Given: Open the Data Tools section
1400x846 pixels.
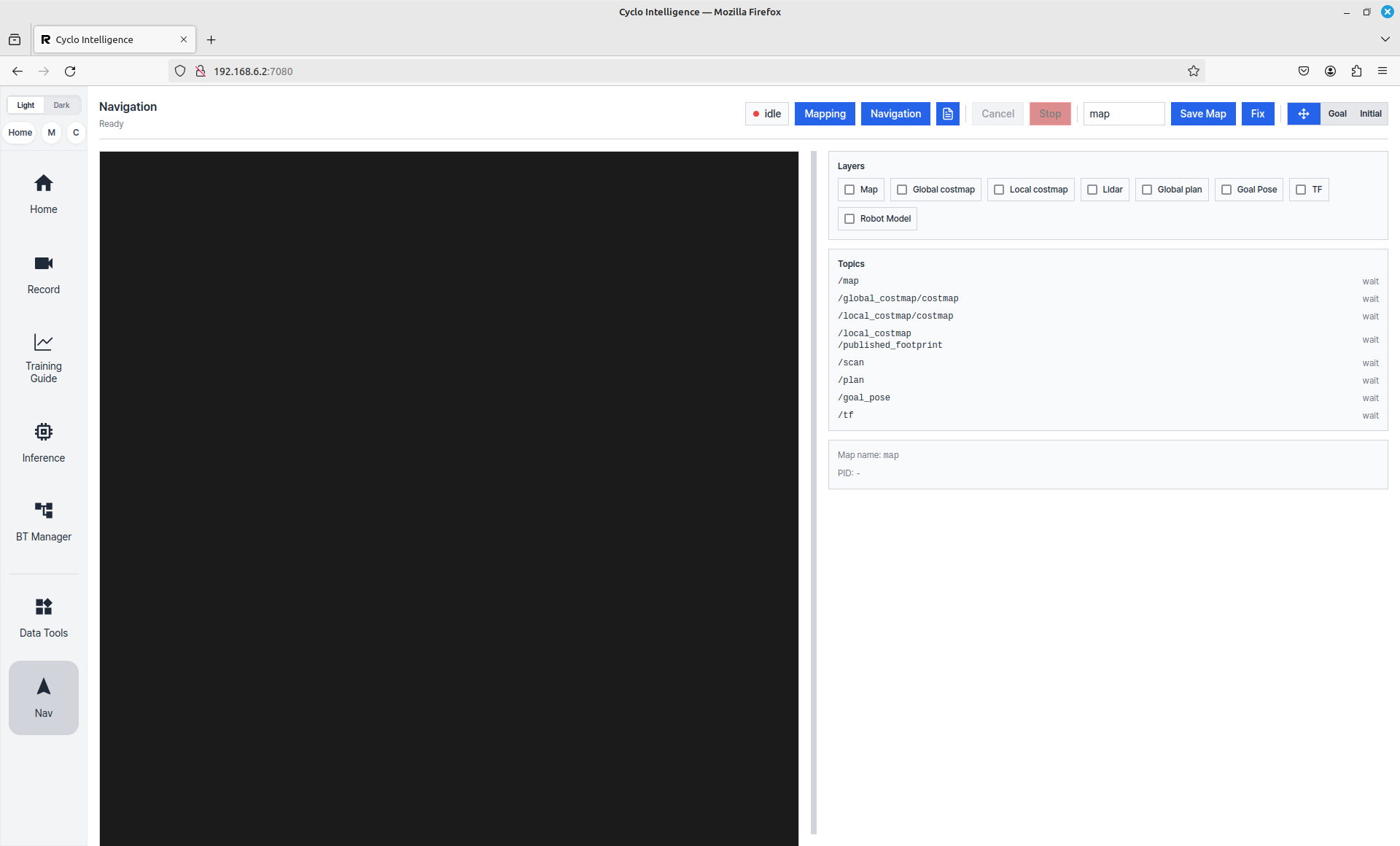Looking at the screenshot, I should point(44,618).
